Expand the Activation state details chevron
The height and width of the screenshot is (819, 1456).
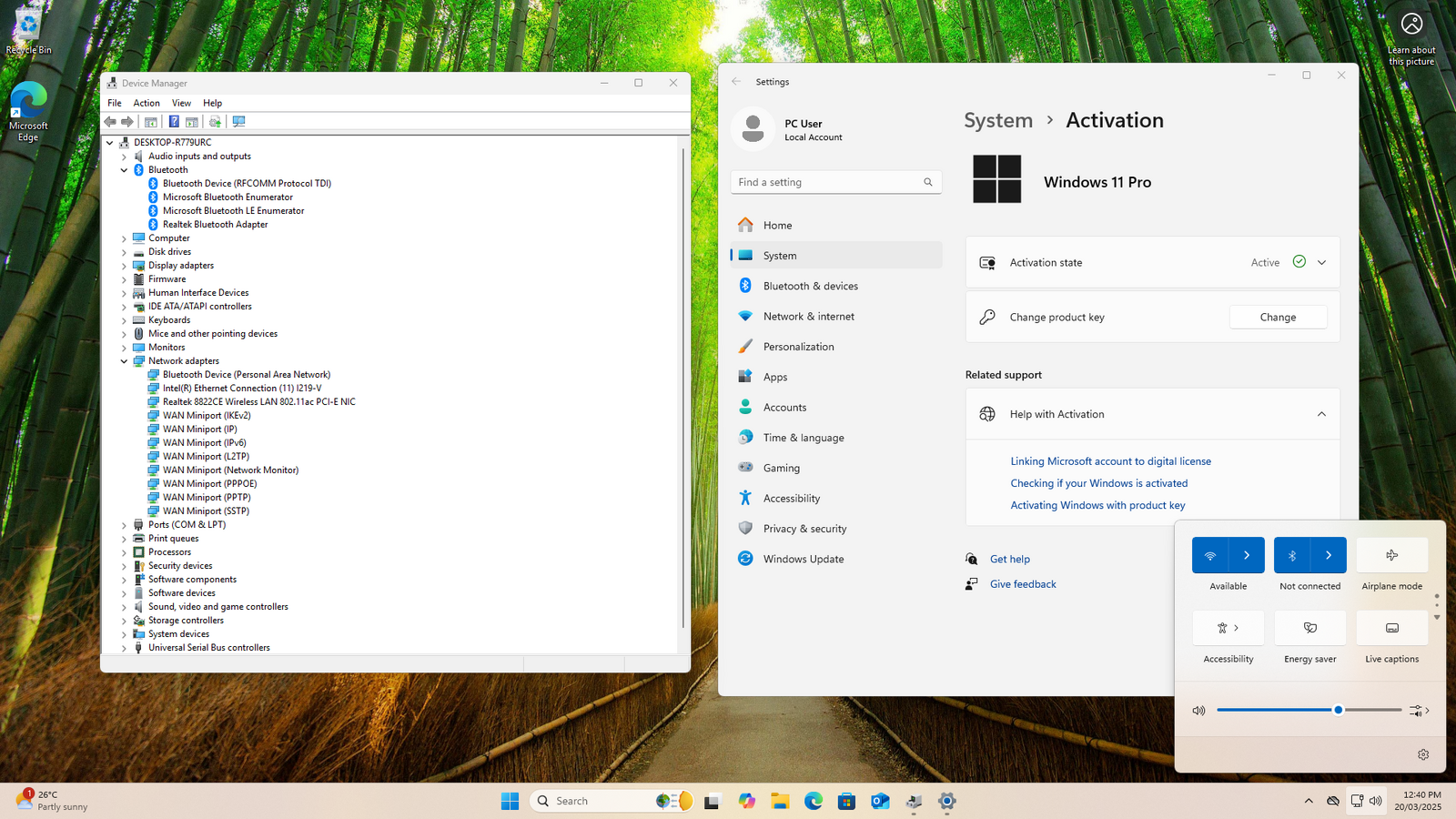pyautogui.click(x=1321, y=262)
